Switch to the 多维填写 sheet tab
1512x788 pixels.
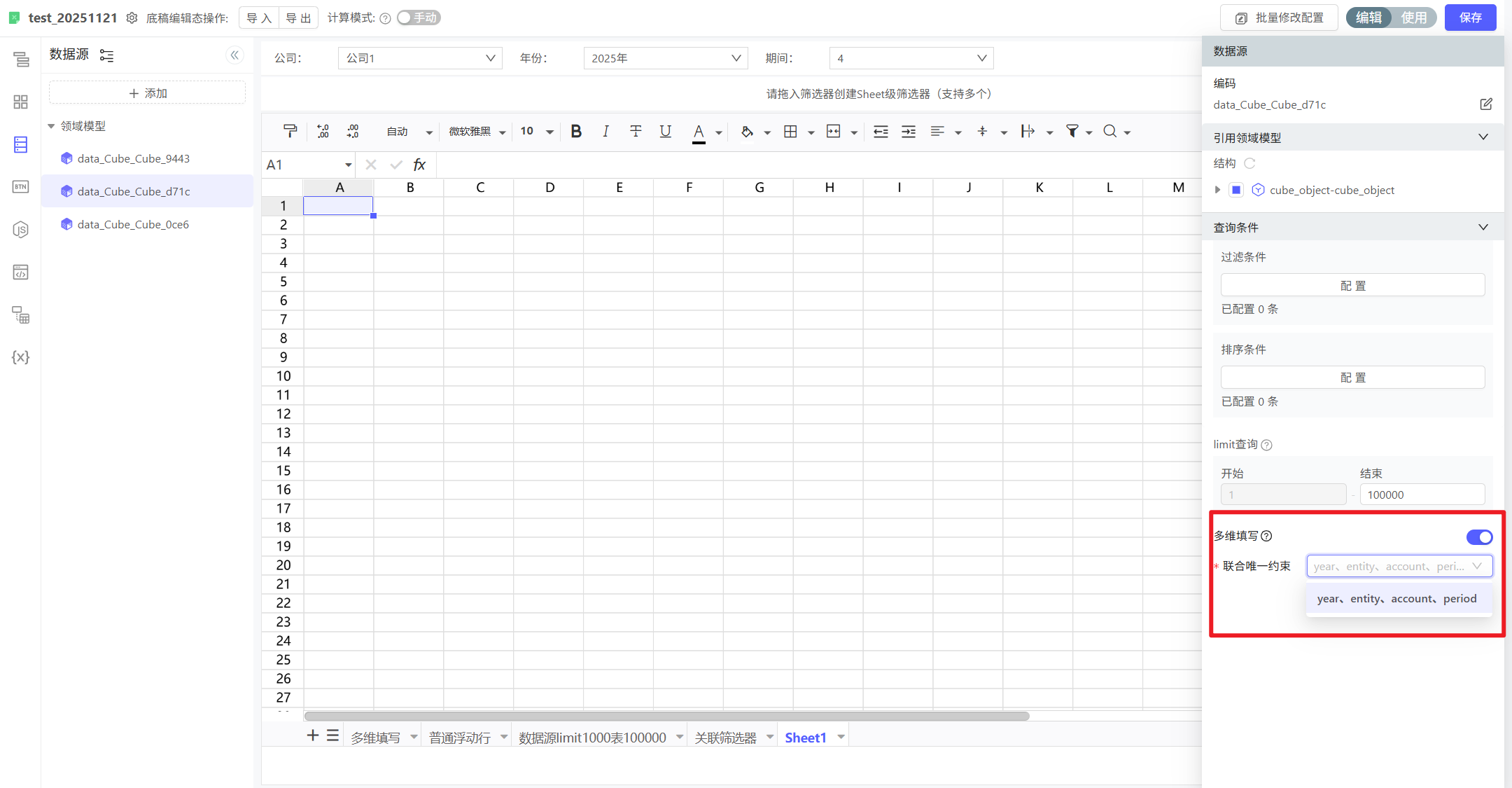(376, 738)
